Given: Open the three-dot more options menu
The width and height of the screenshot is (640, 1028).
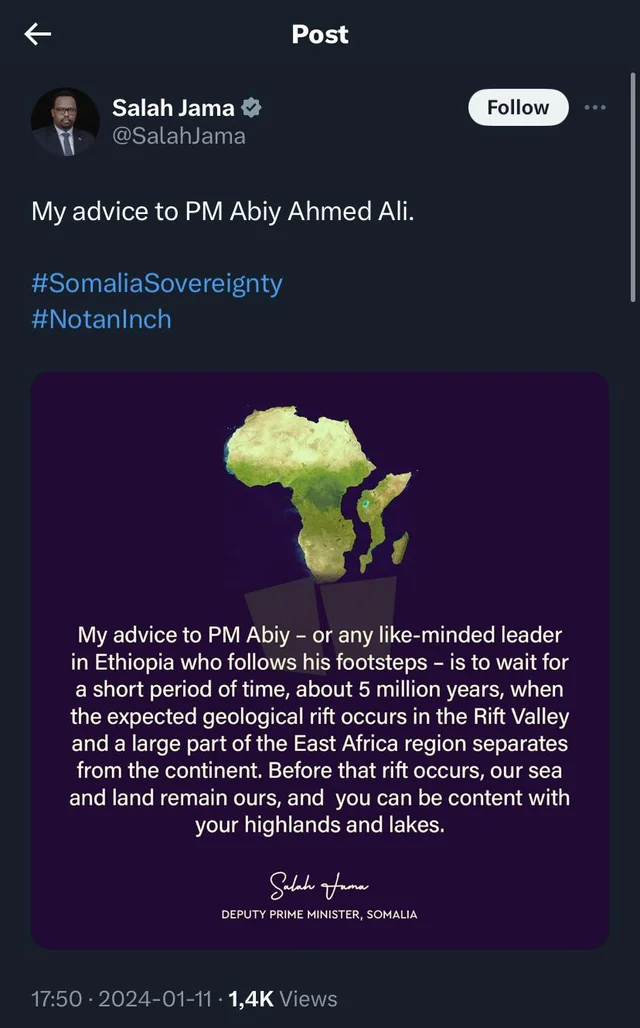Looking at the screenshot, I should (595, 107).
